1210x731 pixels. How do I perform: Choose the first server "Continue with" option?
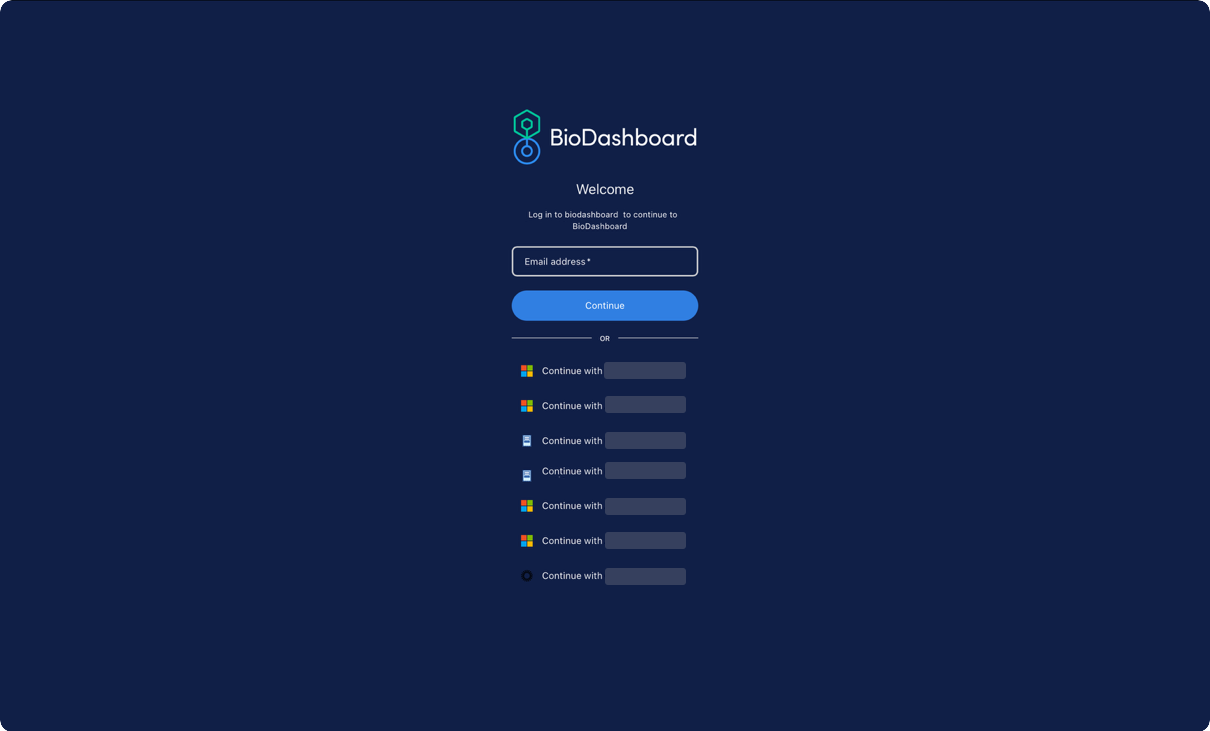click(x=605, y=441)
